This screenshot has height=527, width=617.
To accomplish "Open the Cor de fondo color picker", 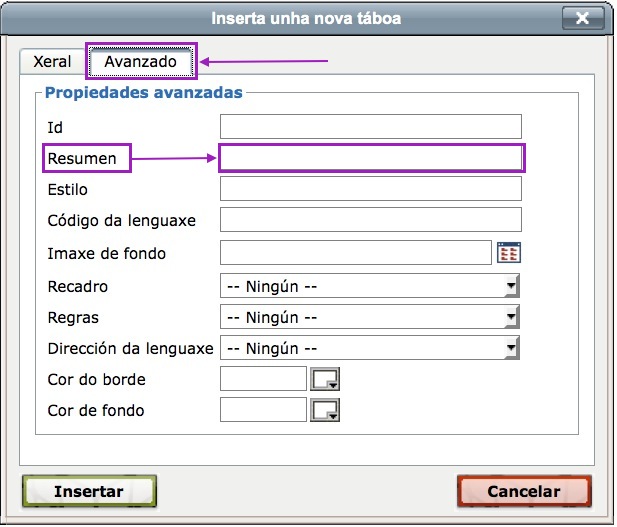I will [x=326, y=411].
